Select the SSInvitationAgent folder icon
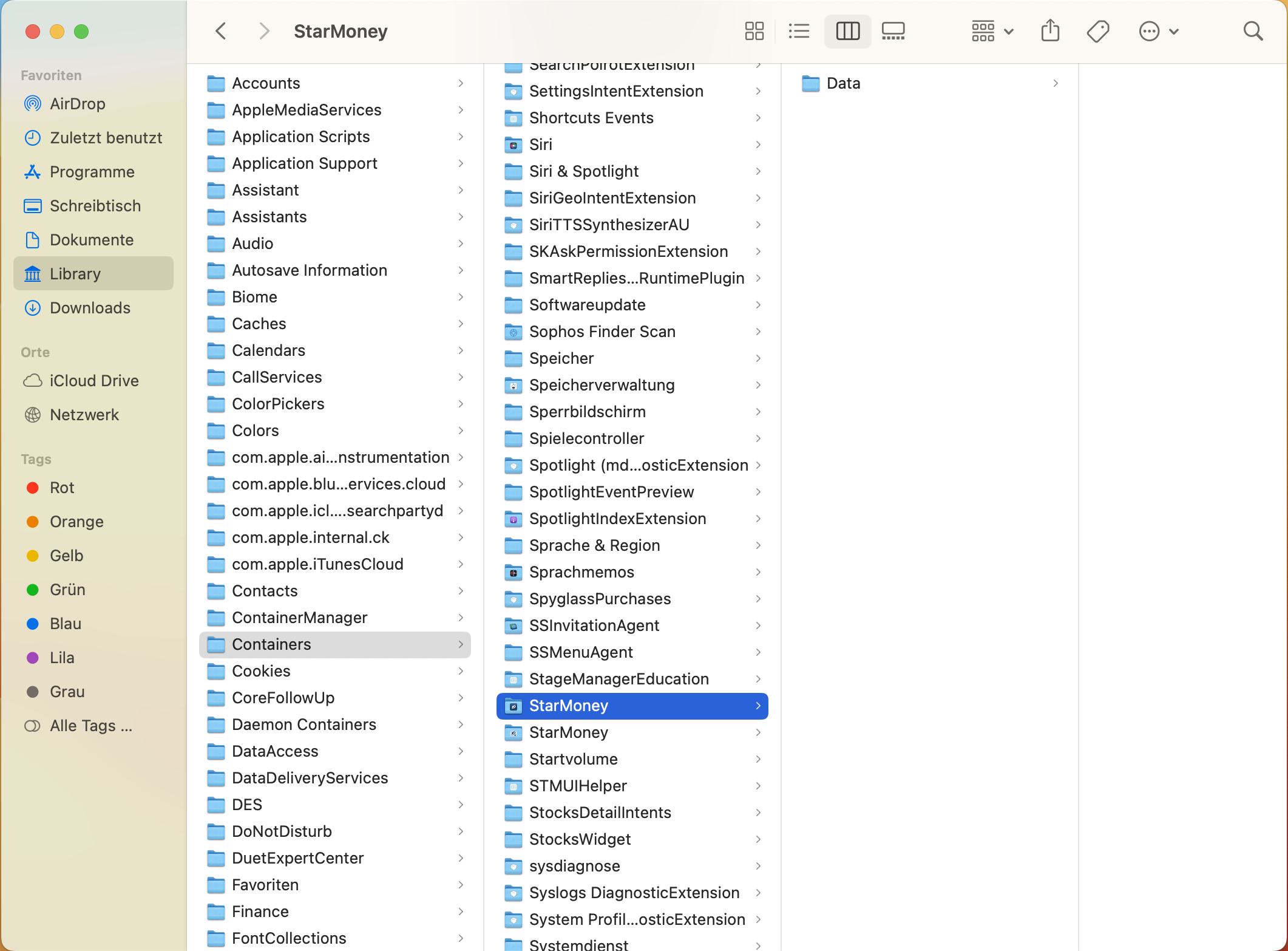1288x951 pixels. [514, 625]
